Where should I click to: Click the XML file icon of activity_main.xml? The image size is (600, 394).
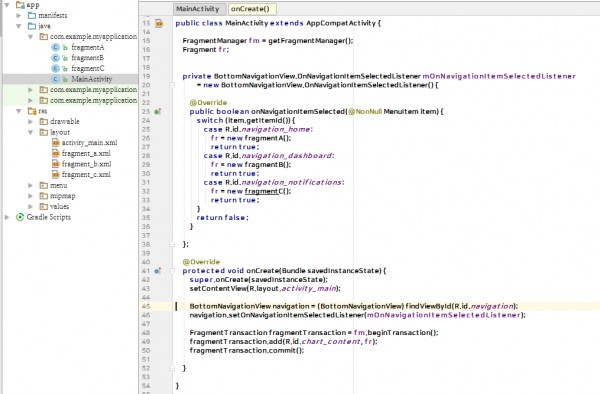(x=56, y=143)
